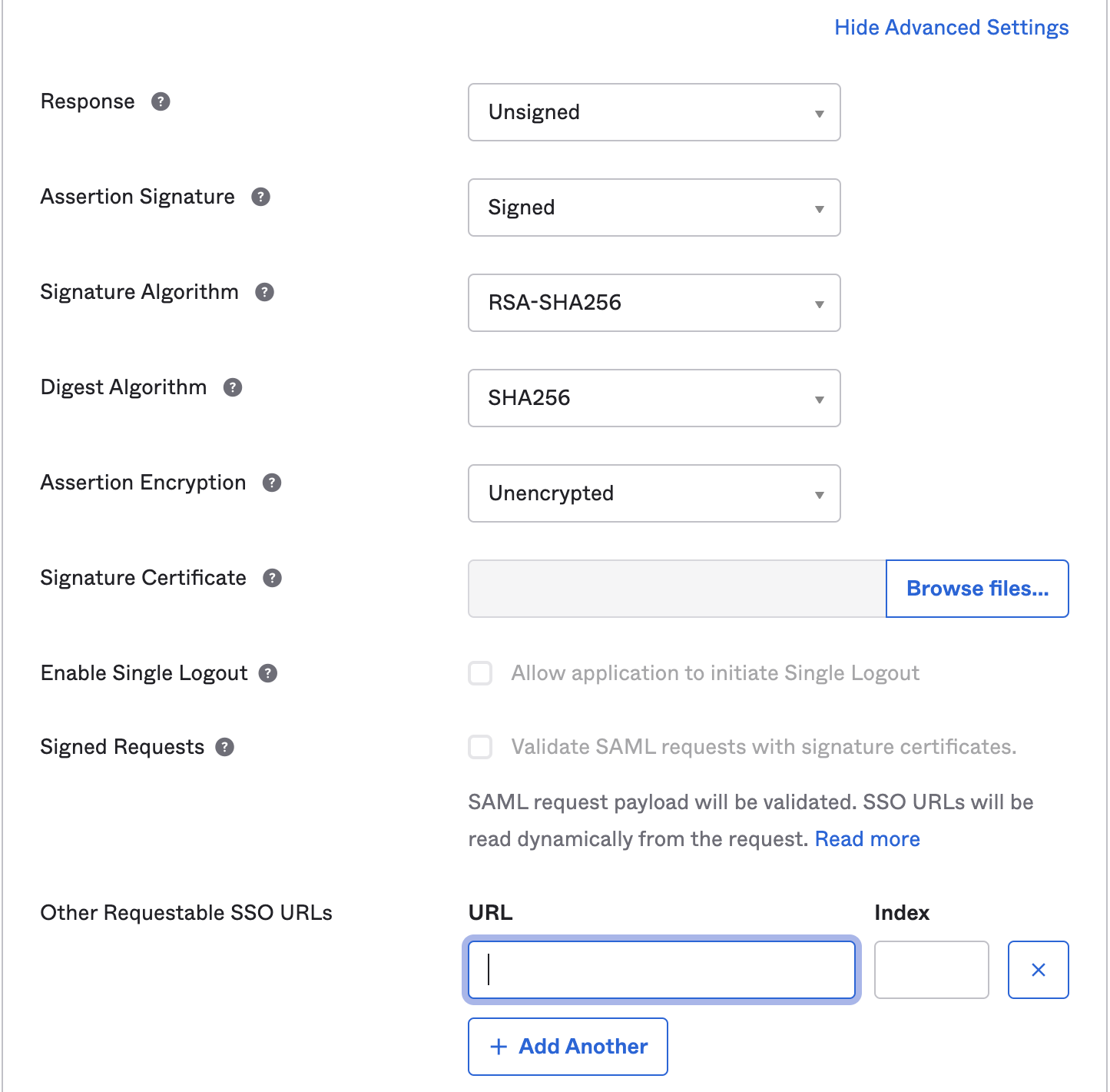Open the Signature Algorithm RSA-SHA256 dropdown

[x=654, y=303]
